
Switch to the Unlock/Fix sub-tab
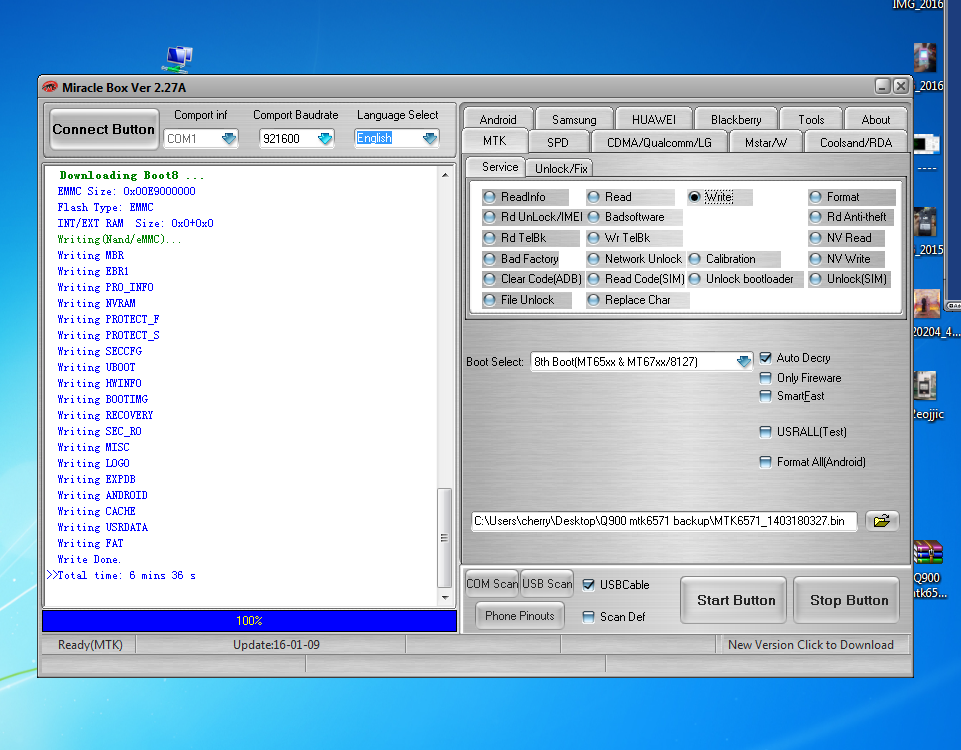pyautogui.click(x=561, y=169)
